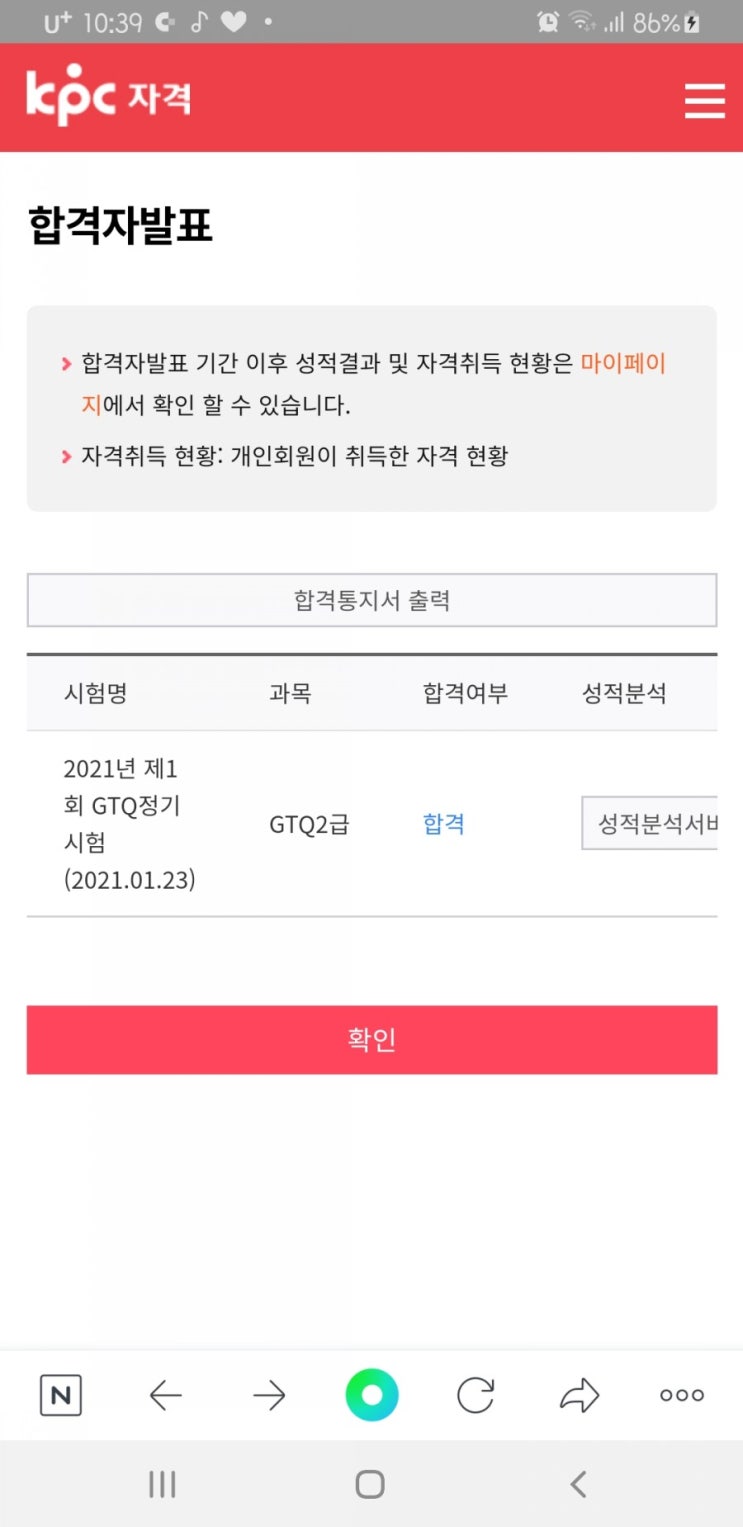Open Naver home N icon
Screen dimensions: 743x1527
click(x=61, y=1396)
